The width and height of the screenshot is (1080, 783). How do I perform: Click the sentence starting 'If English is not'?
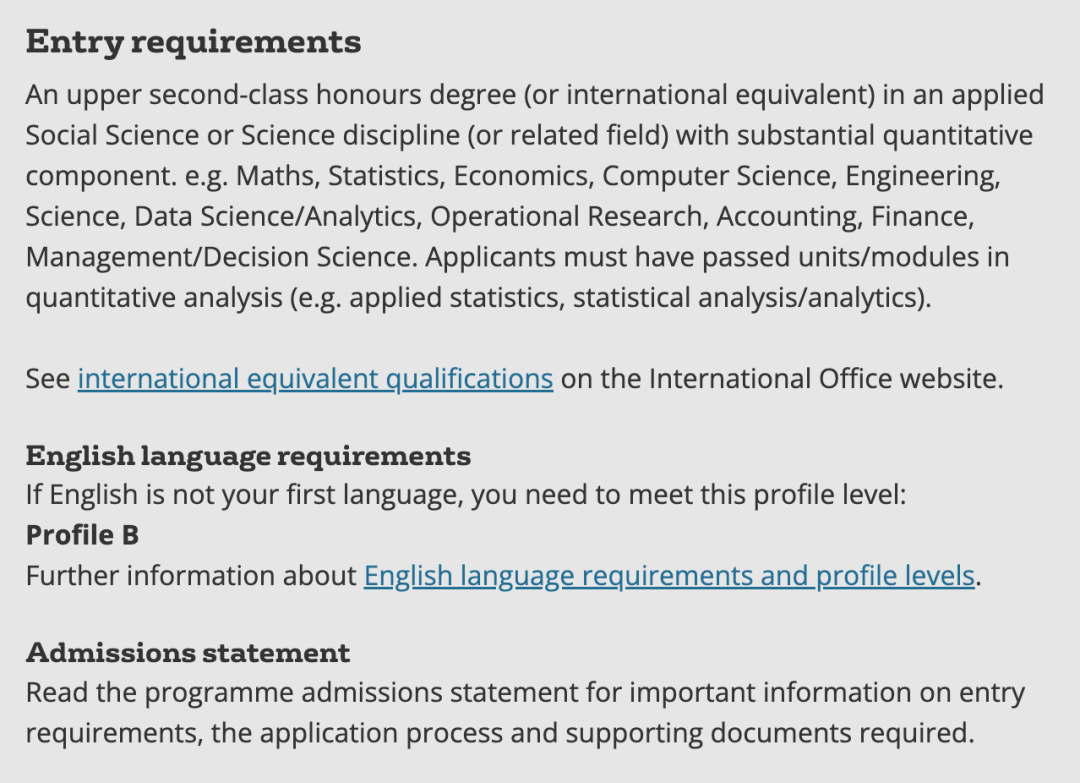pos(465,495)
